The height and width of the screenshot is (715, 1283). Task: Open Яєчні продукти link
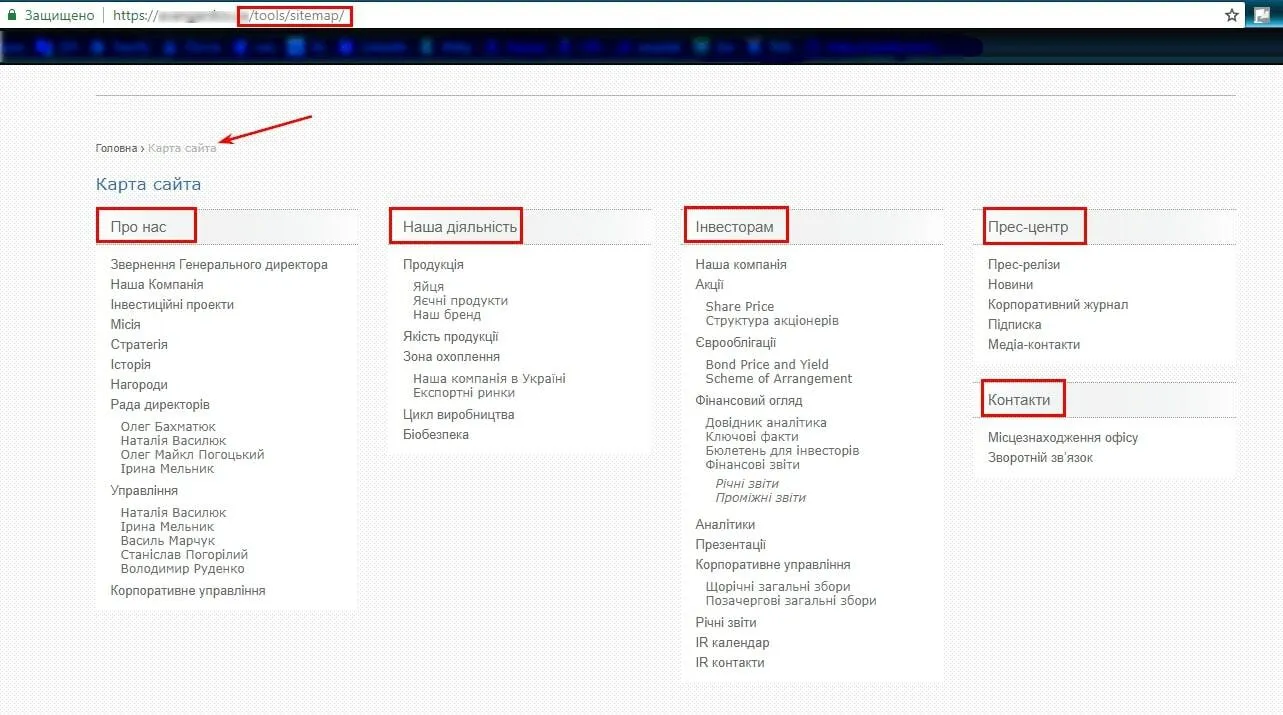(x=460, y=301)
